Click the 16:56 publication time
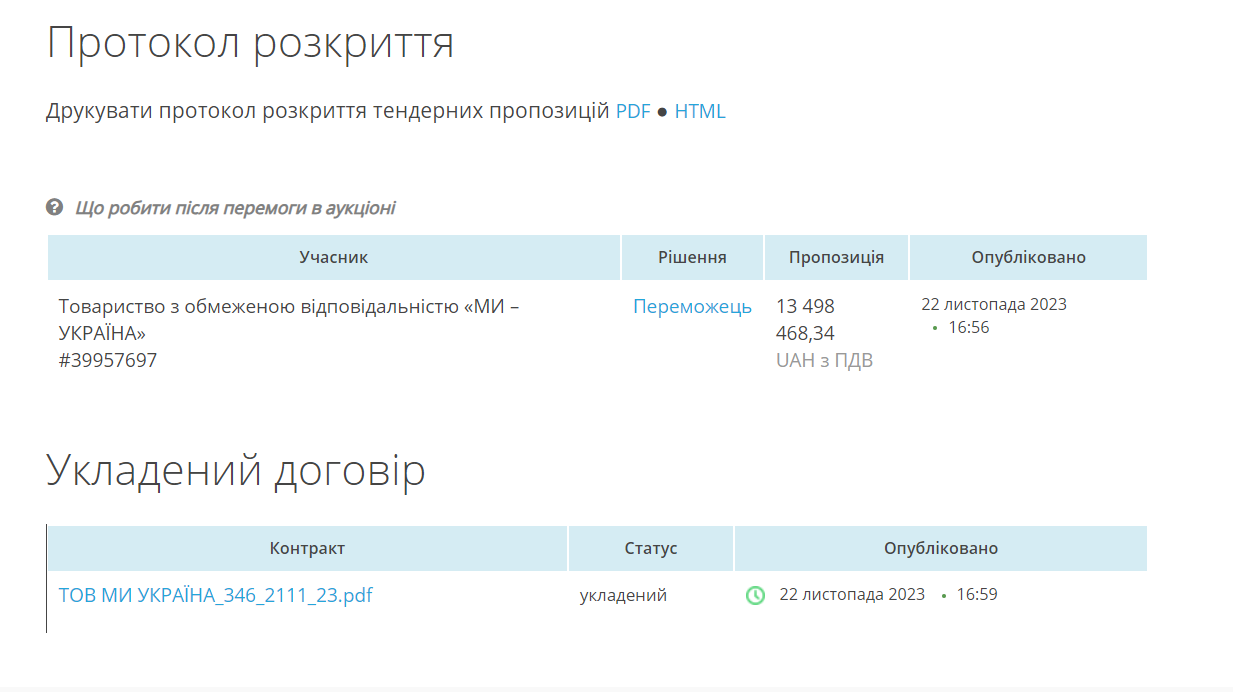This screenshot has width=1233, height=692. (x=967, y=327)
